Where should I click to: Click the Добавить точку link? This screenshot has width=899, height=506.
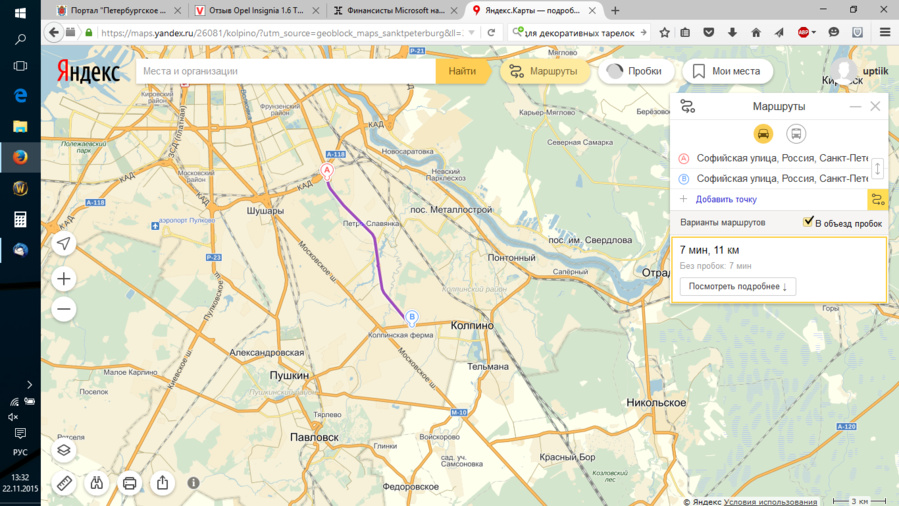tap(726, 199)
